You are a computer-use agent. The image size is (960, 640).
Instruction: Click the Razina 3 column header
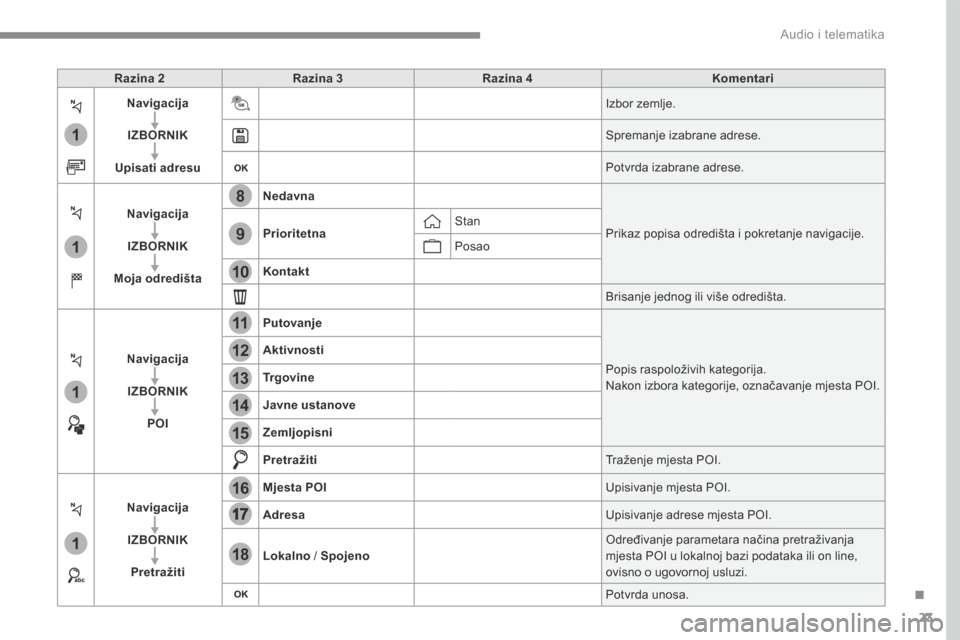pos(318,78)
